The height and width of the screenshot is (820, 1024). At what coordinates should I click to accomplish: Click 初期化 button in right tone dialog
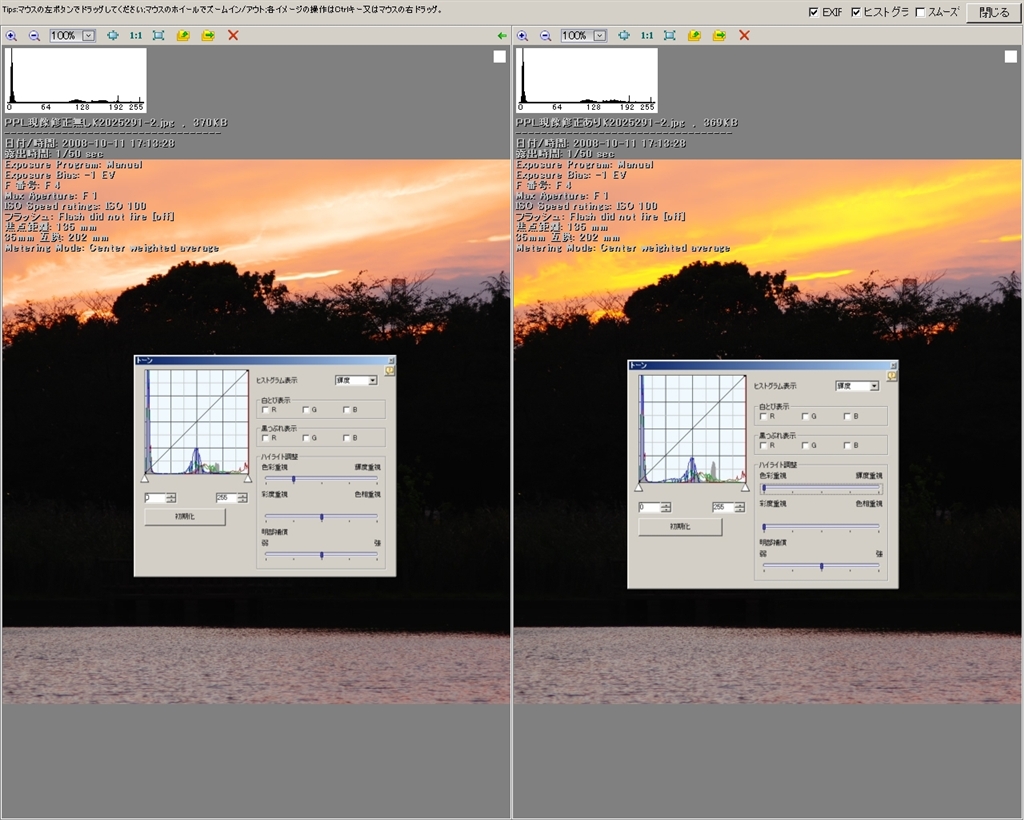pos(680,526)
